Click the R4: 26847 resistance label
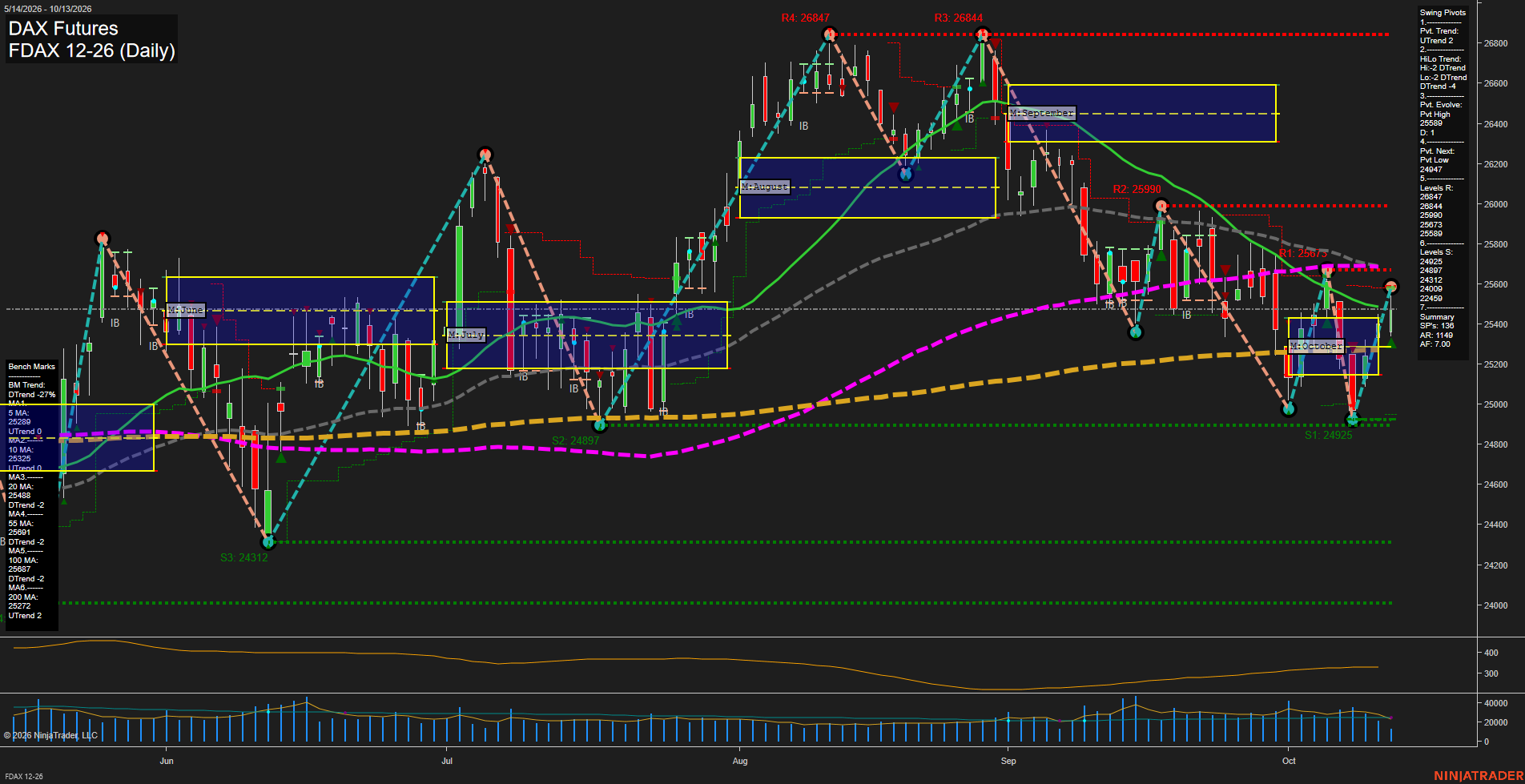The width and height of the screenshot is (1525, 784). coord(806,18)
